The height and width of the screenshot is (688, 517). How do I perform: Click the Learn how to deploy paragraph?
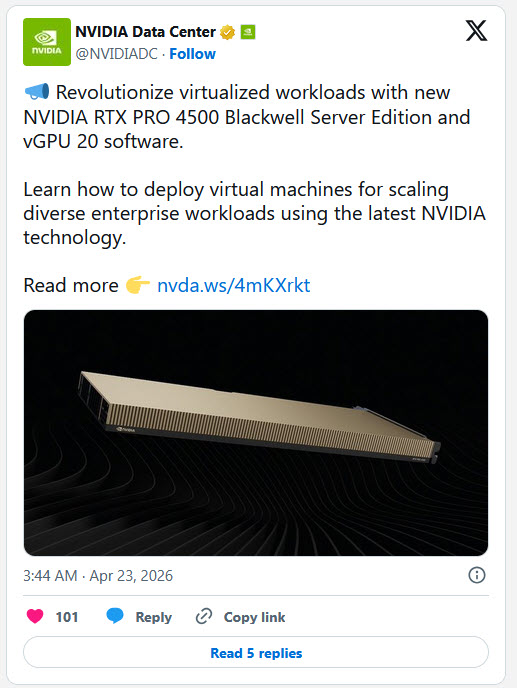pyautogui.click(x=255, y=213)
